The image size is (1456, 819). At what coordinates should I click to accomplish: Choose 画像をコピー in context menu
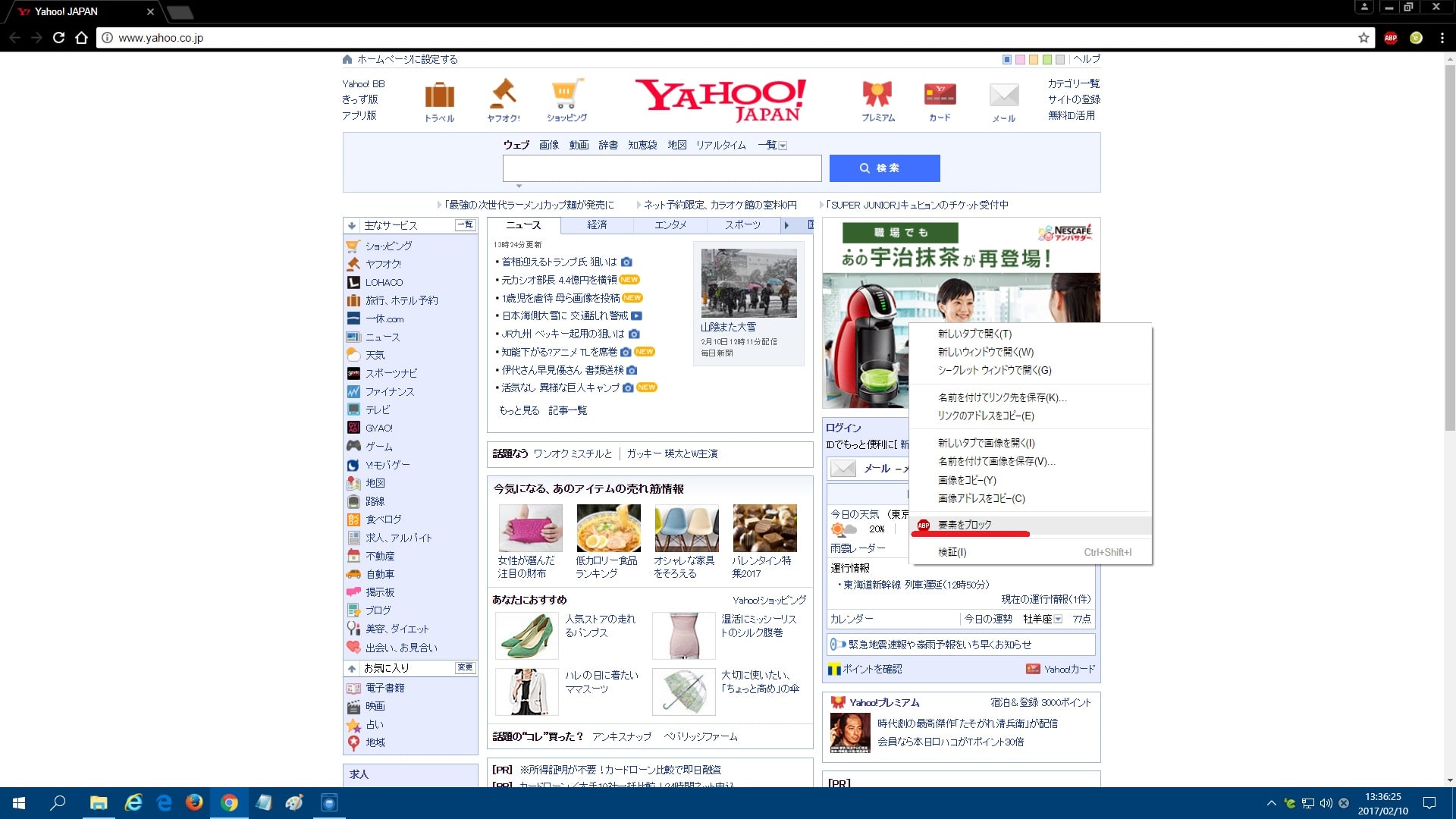(x=1031, y=480)
